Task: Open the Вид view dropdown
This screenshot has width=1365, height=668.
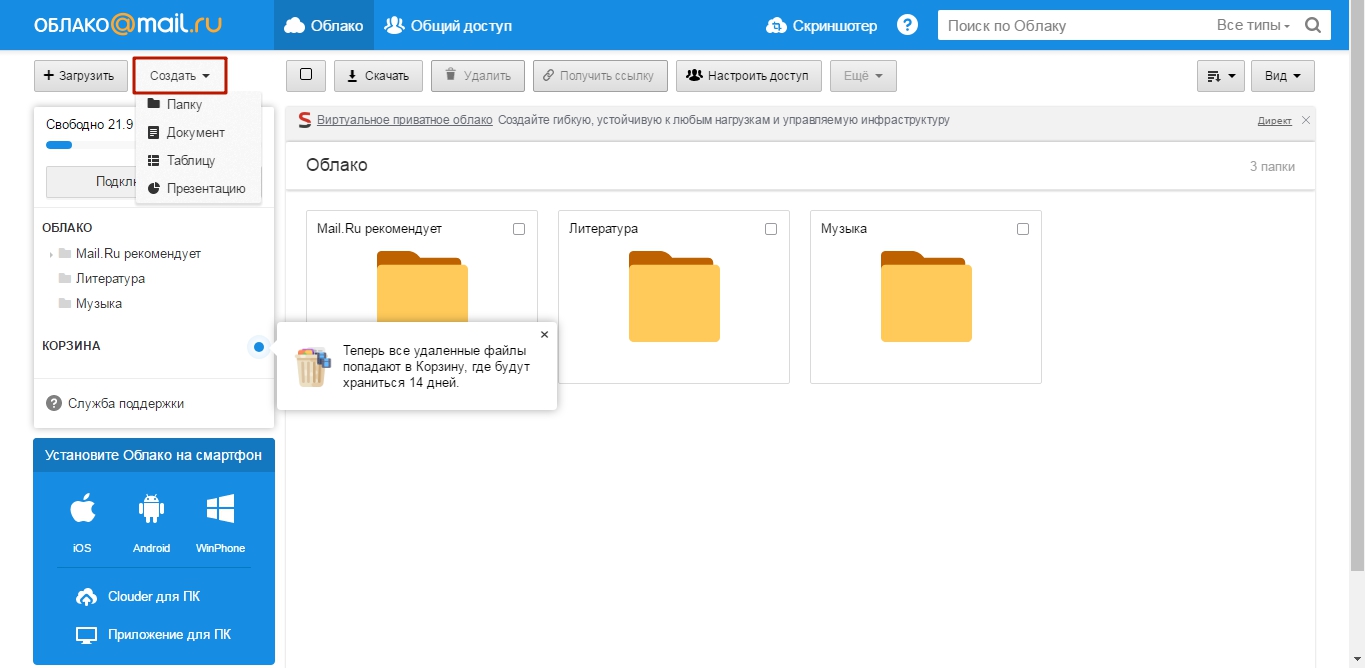Action: tap(1283, 76)
